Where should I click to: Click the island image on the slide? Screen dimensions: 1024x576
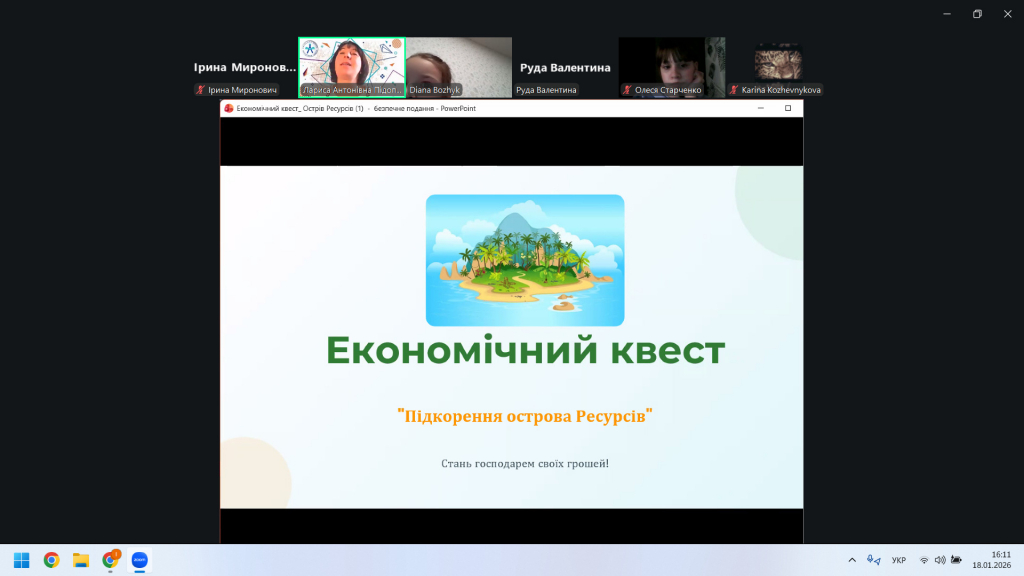525,260
